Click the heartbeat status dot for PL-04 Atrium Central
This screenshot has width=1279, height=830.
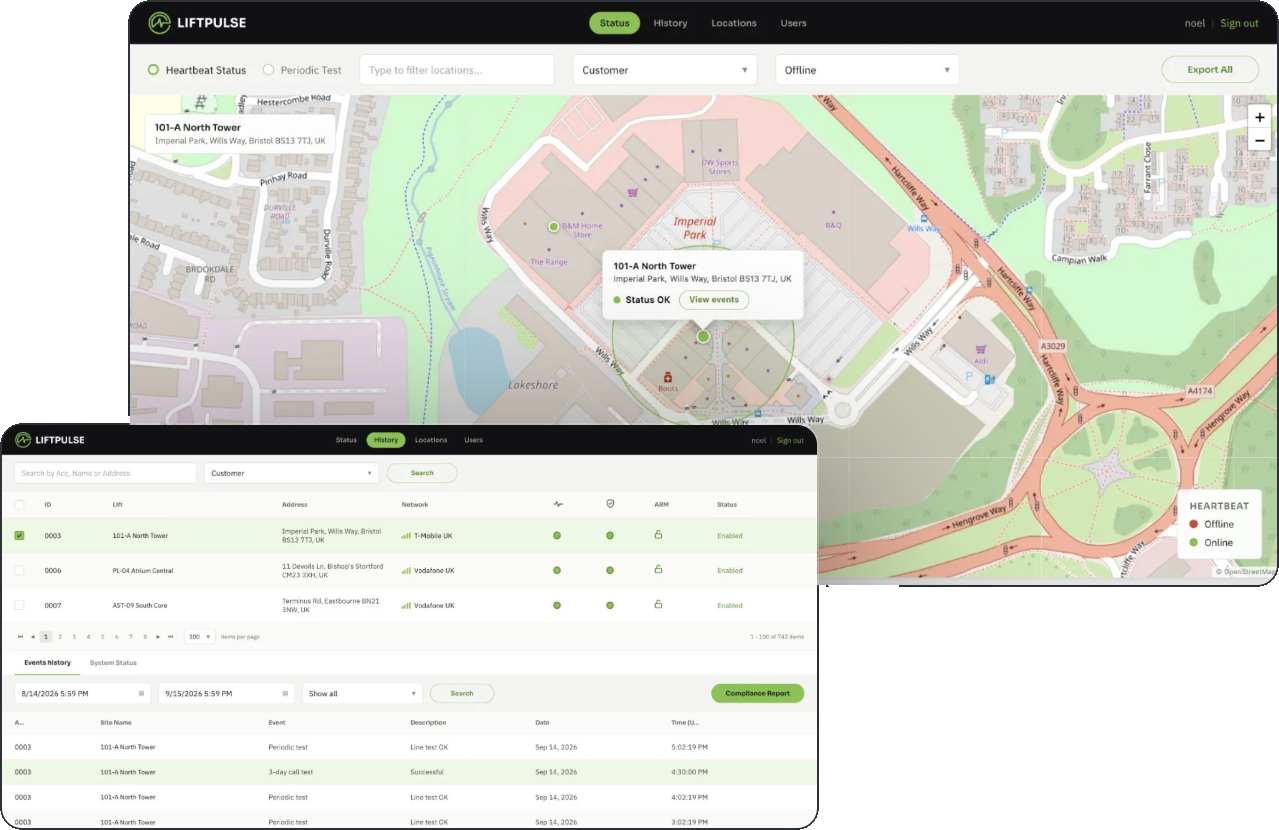tap(557, 570)
